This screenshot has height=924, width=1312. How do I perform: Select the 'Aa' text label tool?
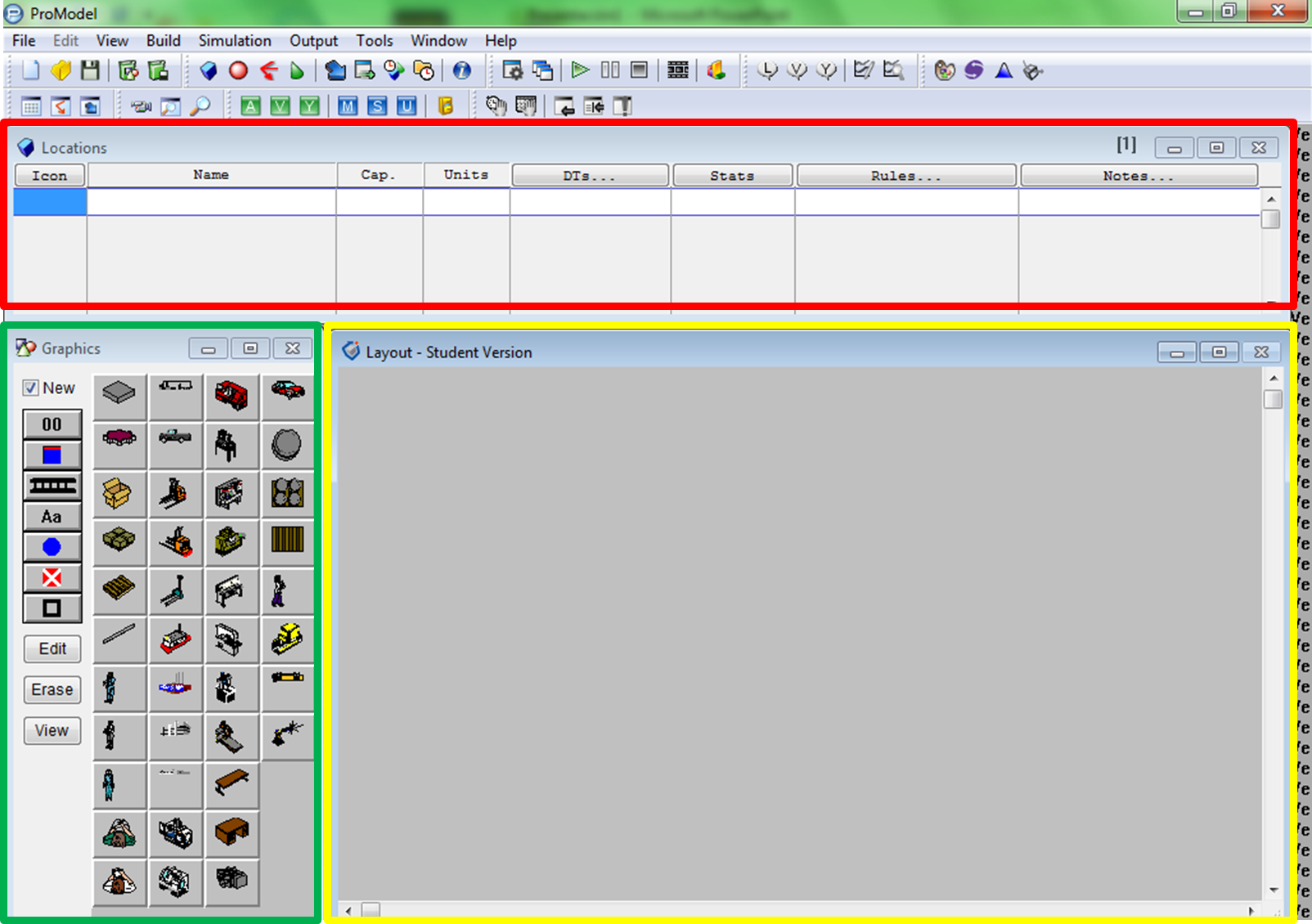(x=52, y=517)
